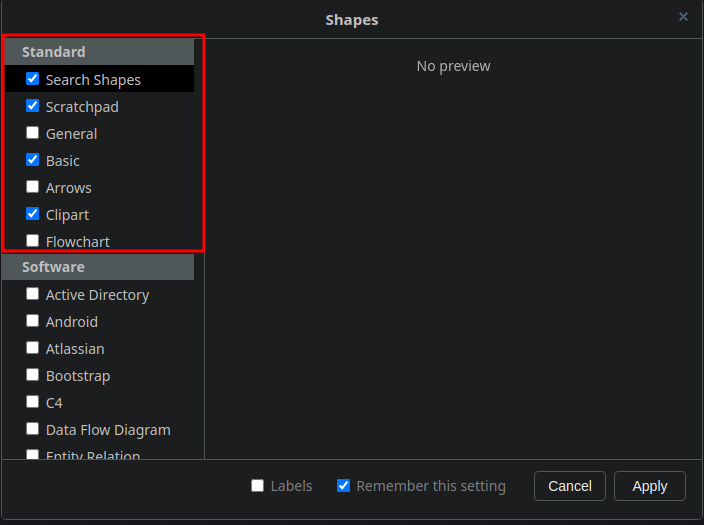Enable the Data Flow Diagram checkbox
The height and width of the screenshot is (525, 704).
coord(33,429)
